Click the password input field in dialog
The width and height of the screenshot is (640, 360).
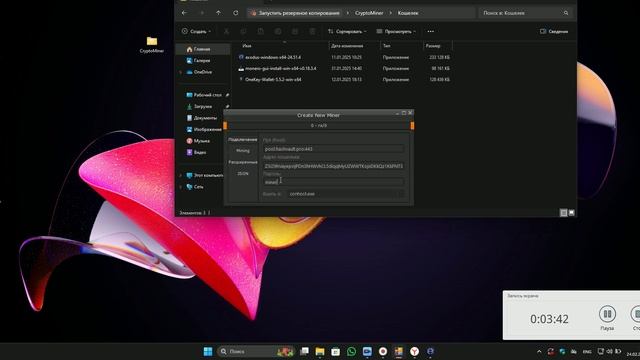pos(333,182)
